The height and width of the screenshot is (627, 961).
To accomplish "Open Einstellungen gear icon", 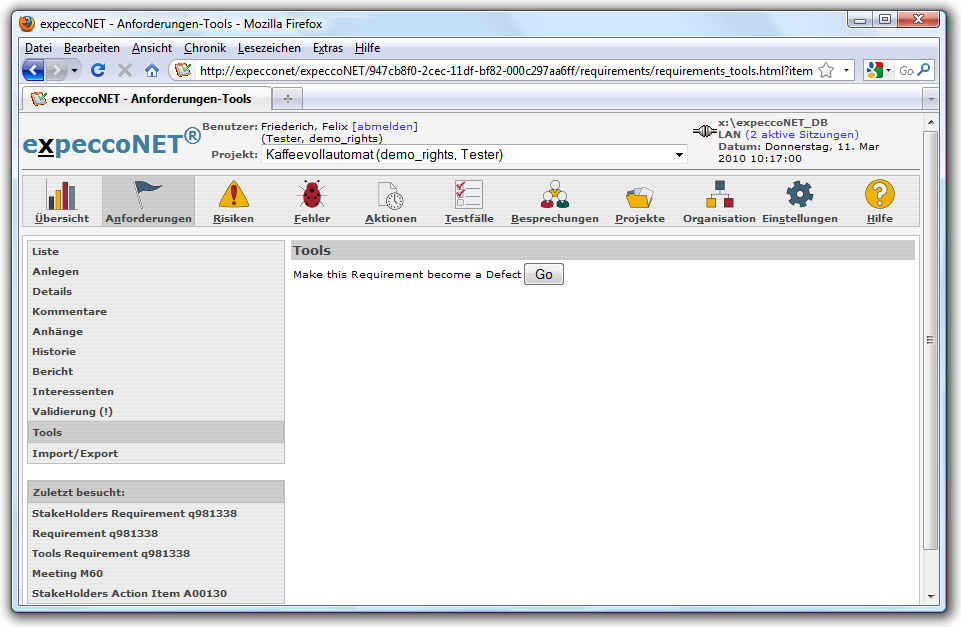I will point(799,195).
